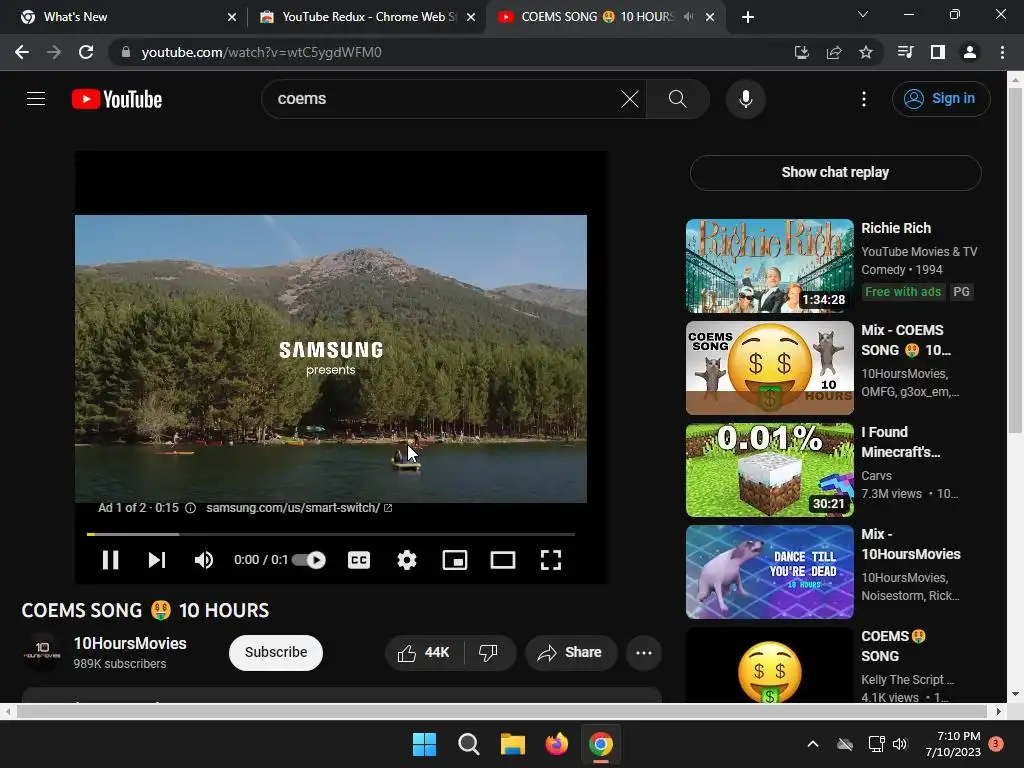Open Dance Till You're Dead mix thumbnail
1024x768 pixels.
(769, 571)
